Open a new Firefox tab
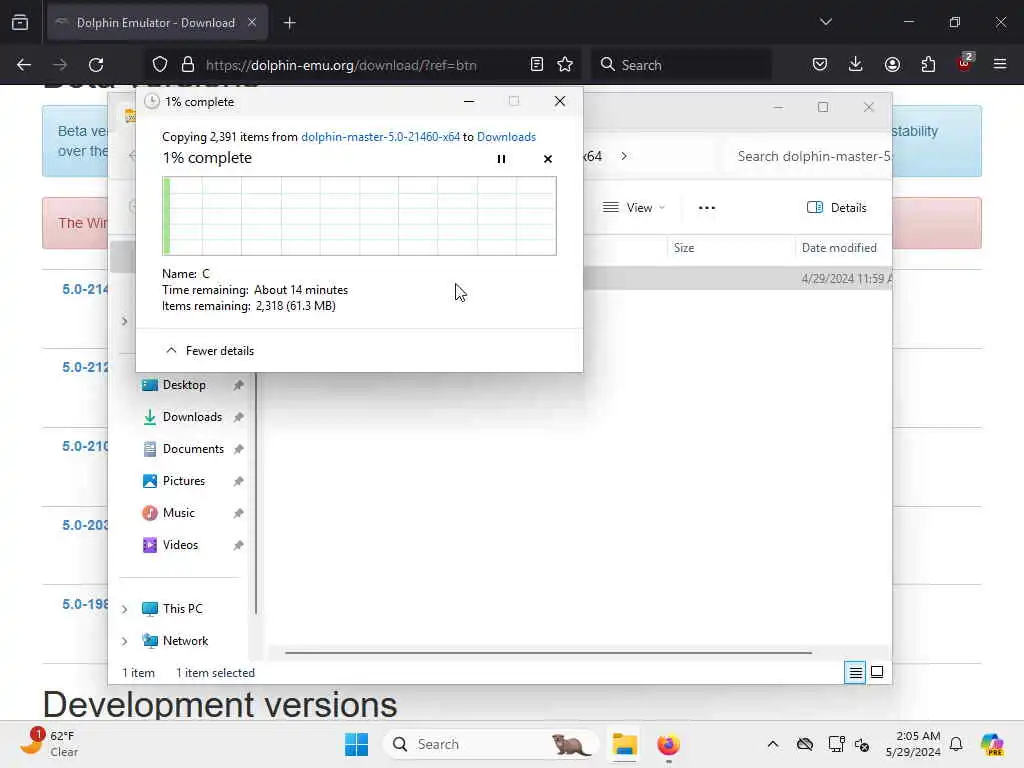The height and width of the screenshot is (768, 1024). (x=289, y=23)
